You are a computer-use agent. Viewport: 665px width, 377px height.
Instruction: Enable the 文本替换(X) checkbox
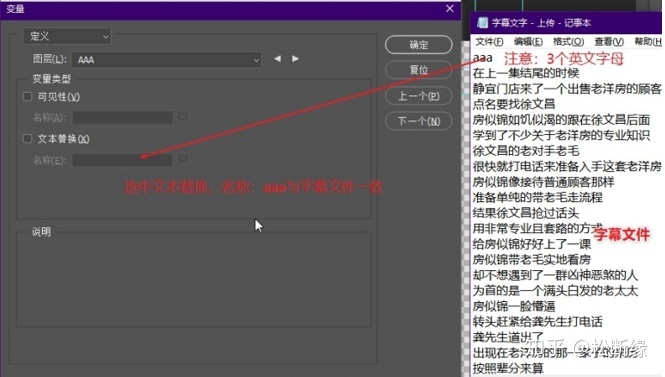coord(28,139)
